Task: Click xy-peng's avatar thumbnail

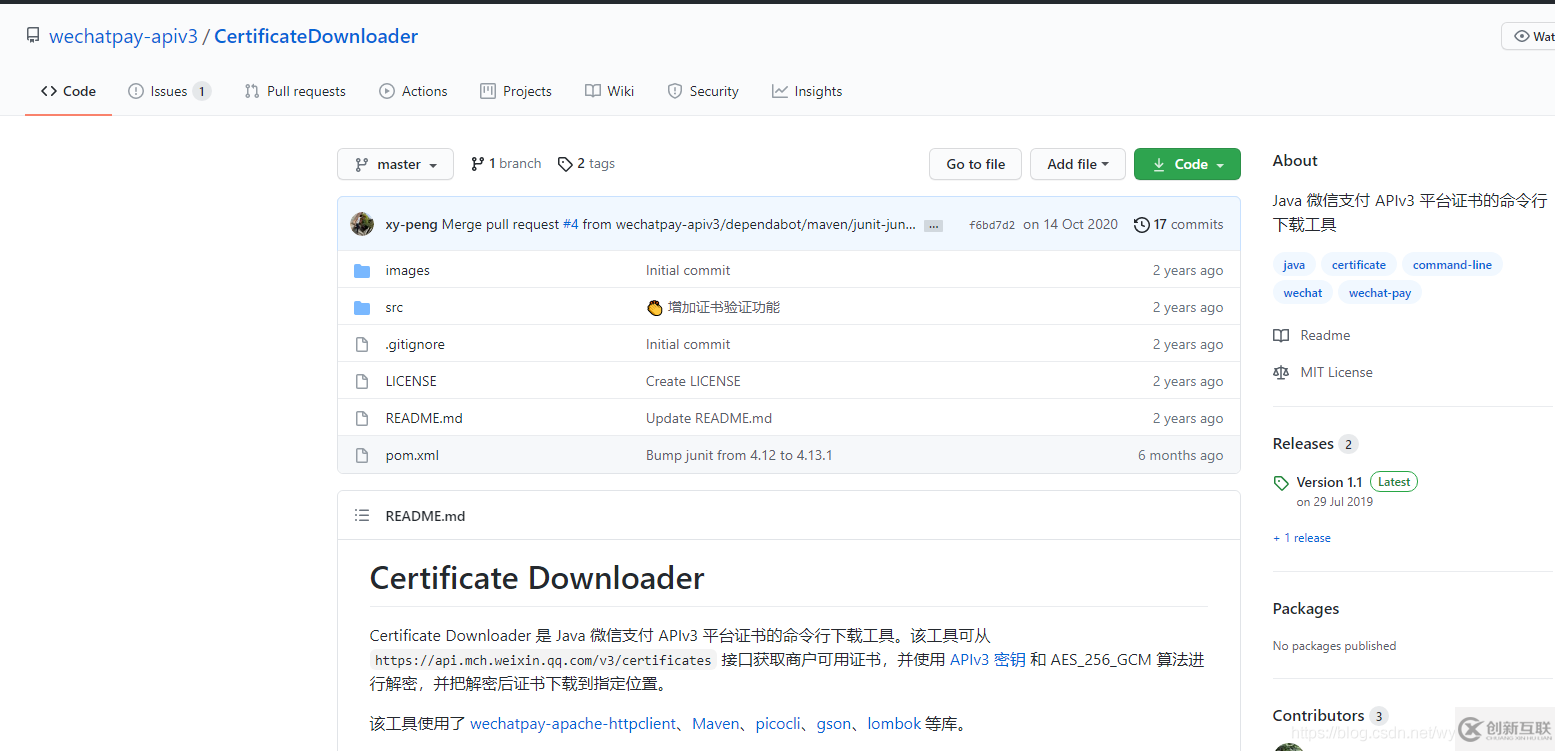Action: point(362,224)
